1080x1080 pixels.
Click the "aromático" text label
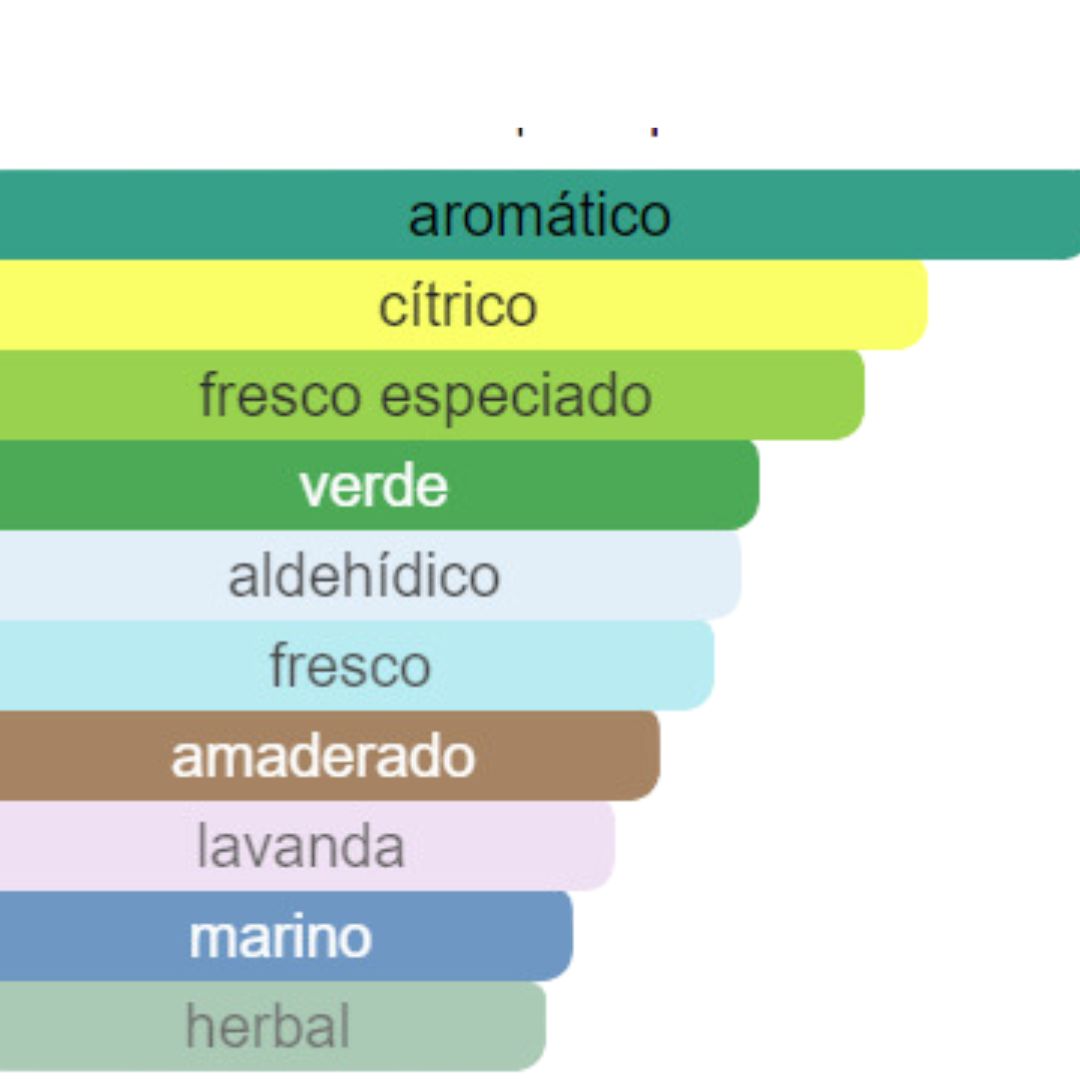click(x=539, y=215)
